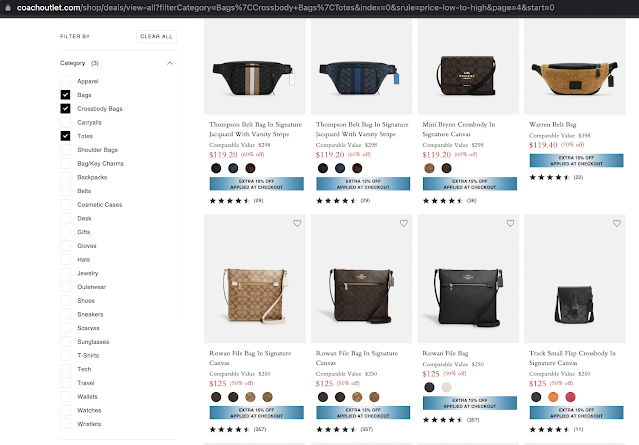Tick the Cosmetic Cases filter
This screenshot has height=445, width=639.
pos(65,205)
